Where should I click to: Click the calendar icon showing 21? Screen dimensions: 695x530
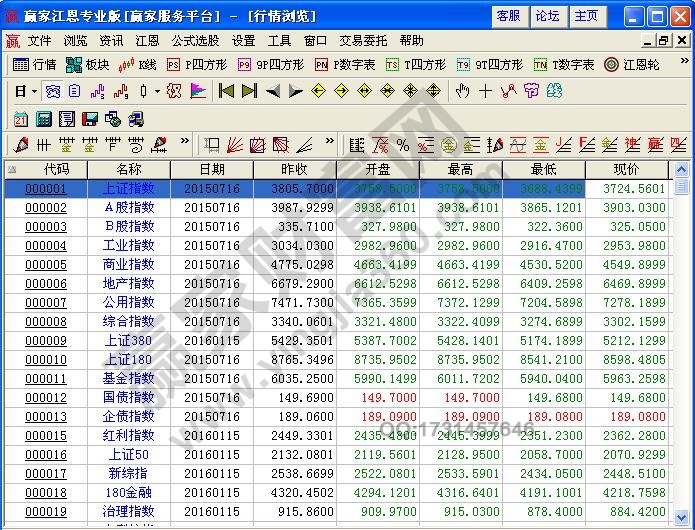(x=21, y=118)
